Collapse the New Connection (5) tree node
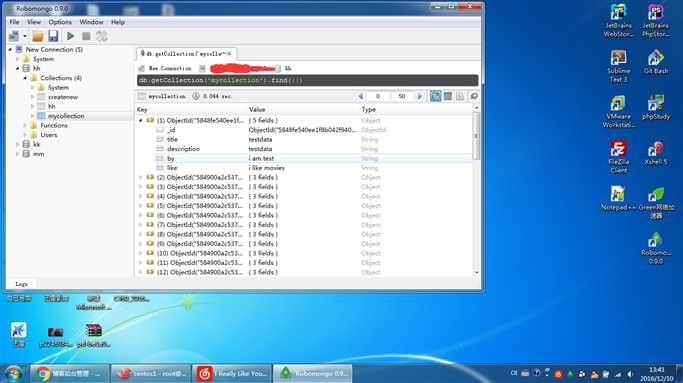683x383 pixels. click(10, 50)
